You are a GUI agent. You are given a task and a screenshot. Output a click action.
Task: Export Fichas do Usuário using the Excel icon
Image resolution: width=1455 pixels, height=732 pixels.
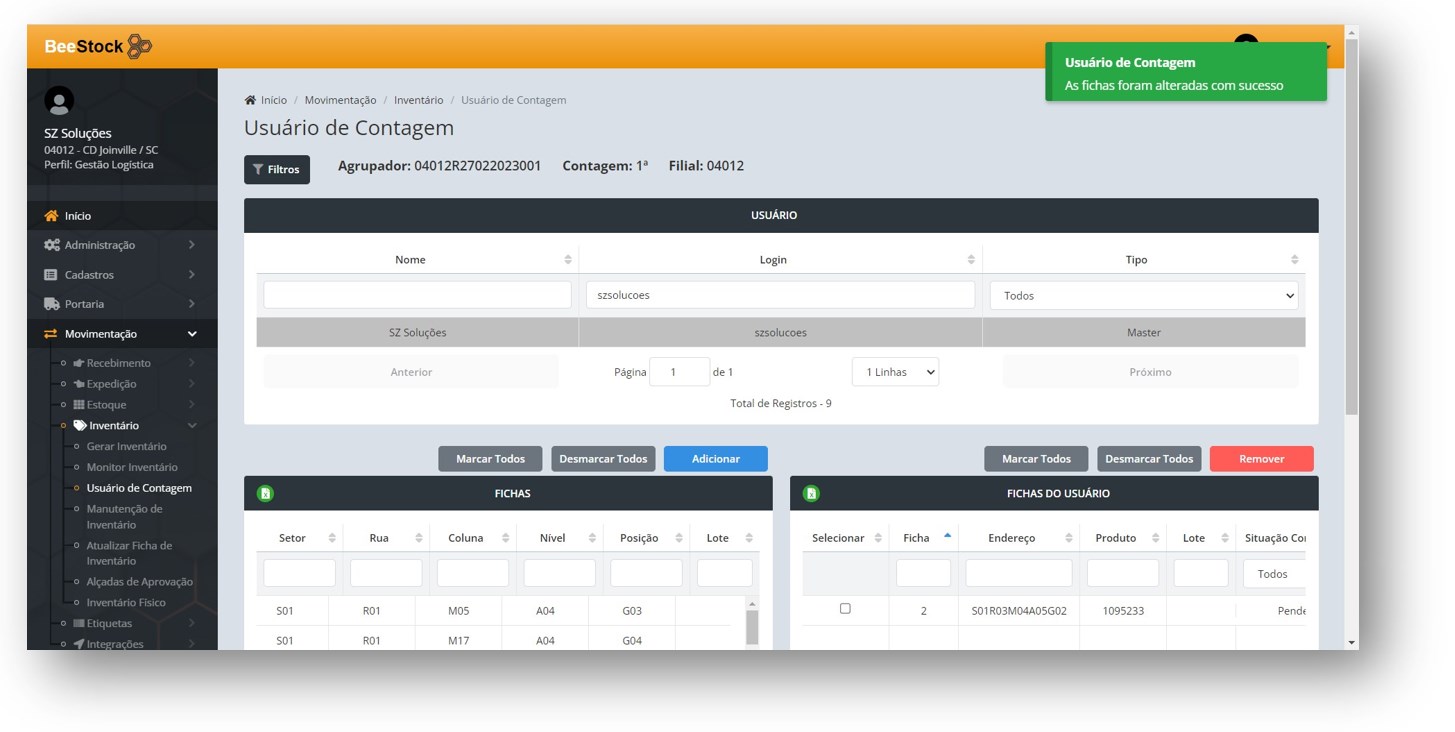tap(812, 493)
